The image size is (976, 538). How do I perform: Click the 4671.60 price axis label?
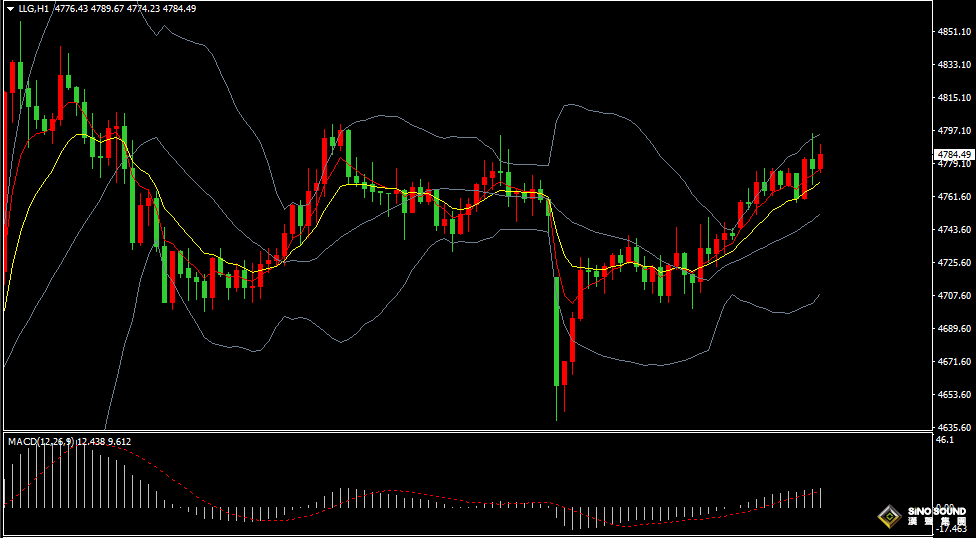coord(954,362)
